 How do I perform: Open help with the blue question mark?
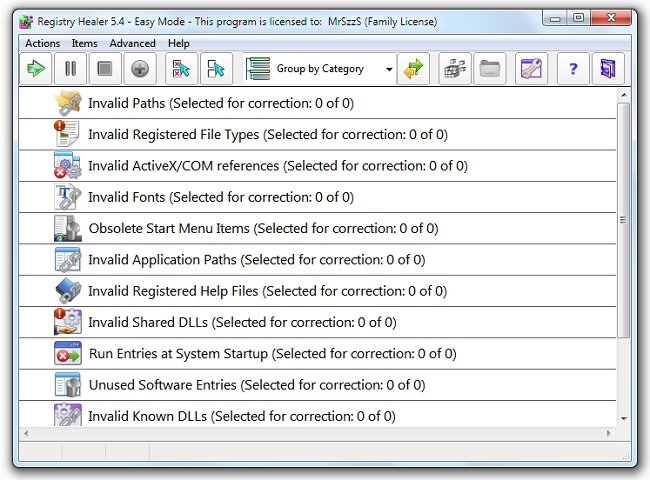click(x=573, y=68)
